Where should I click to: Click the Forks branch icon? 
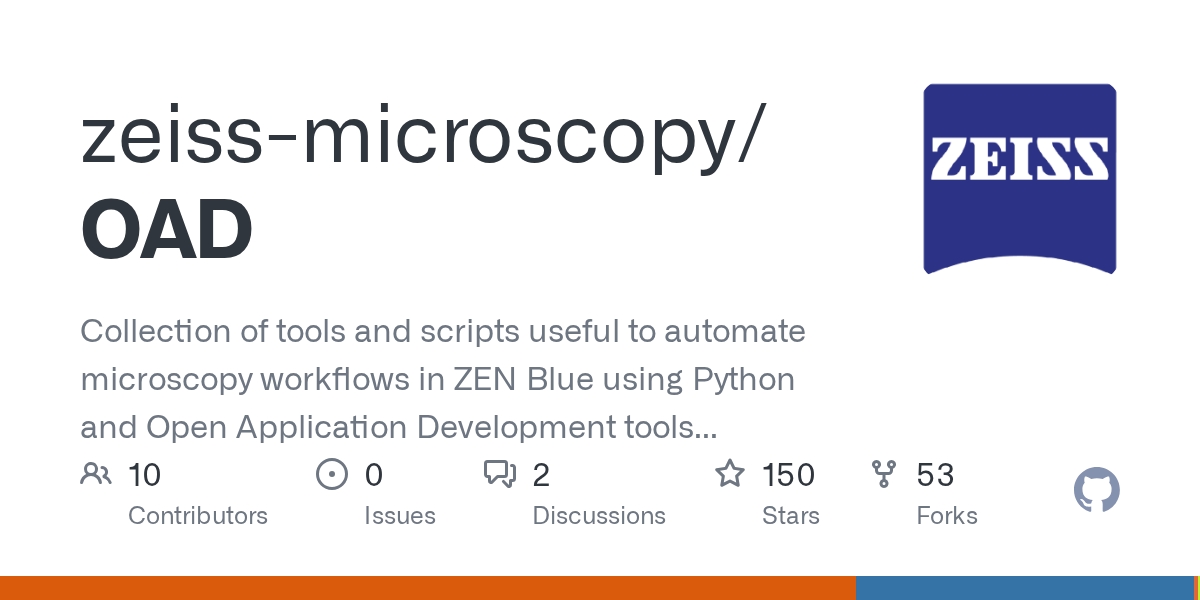(884, 474)
